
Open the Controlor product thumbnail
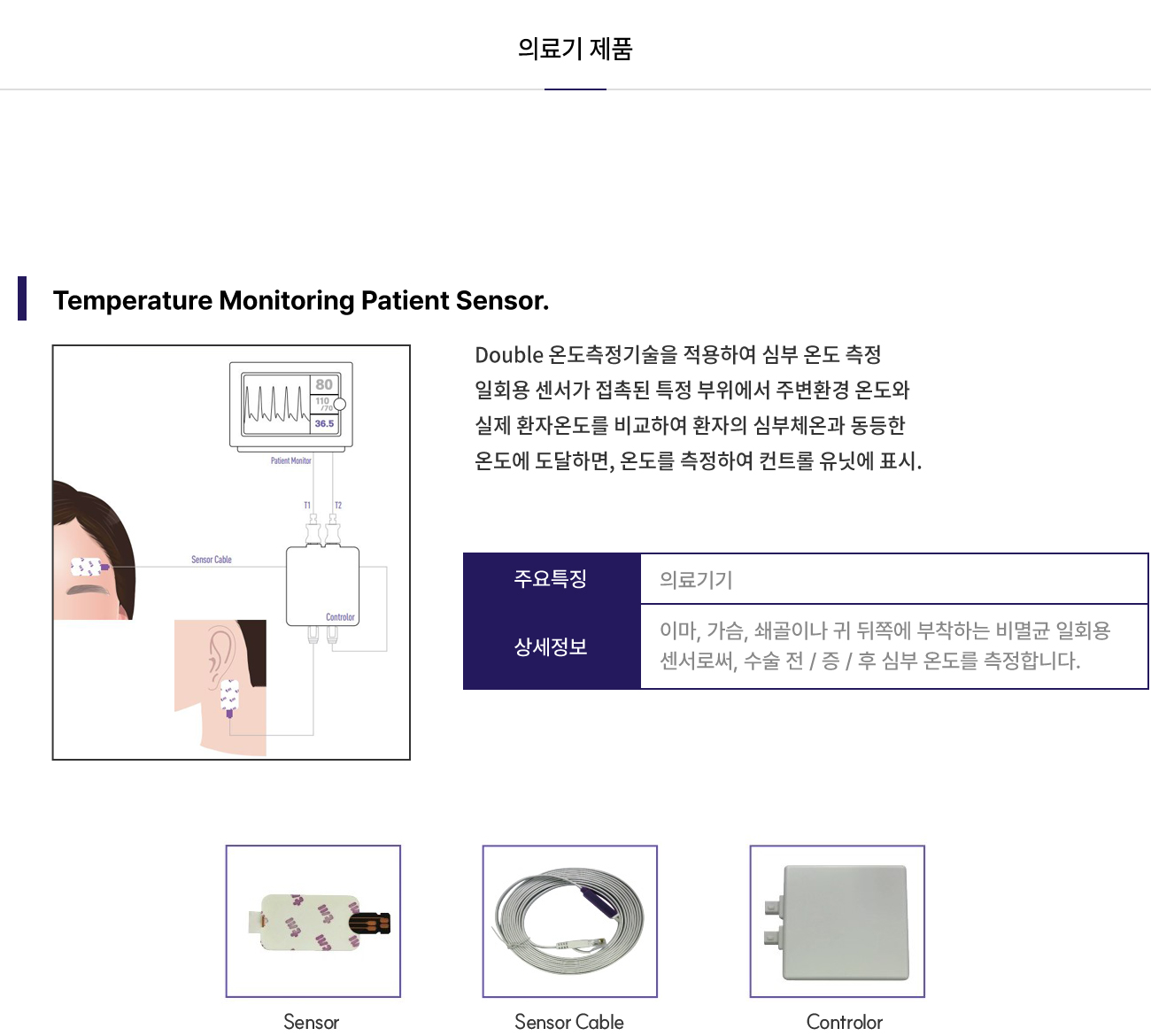pyautogui.click(x=838, y=921)
